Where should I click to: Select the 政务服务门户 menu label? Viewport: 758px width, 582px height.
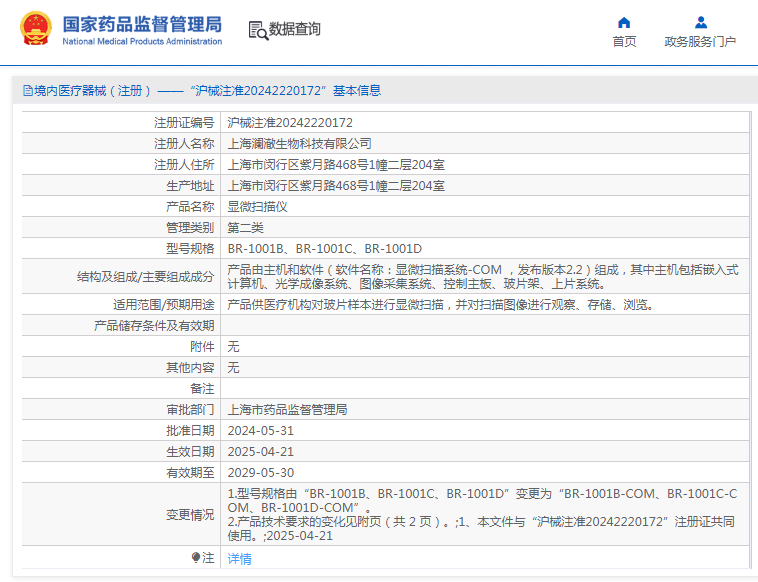point(700,42)
